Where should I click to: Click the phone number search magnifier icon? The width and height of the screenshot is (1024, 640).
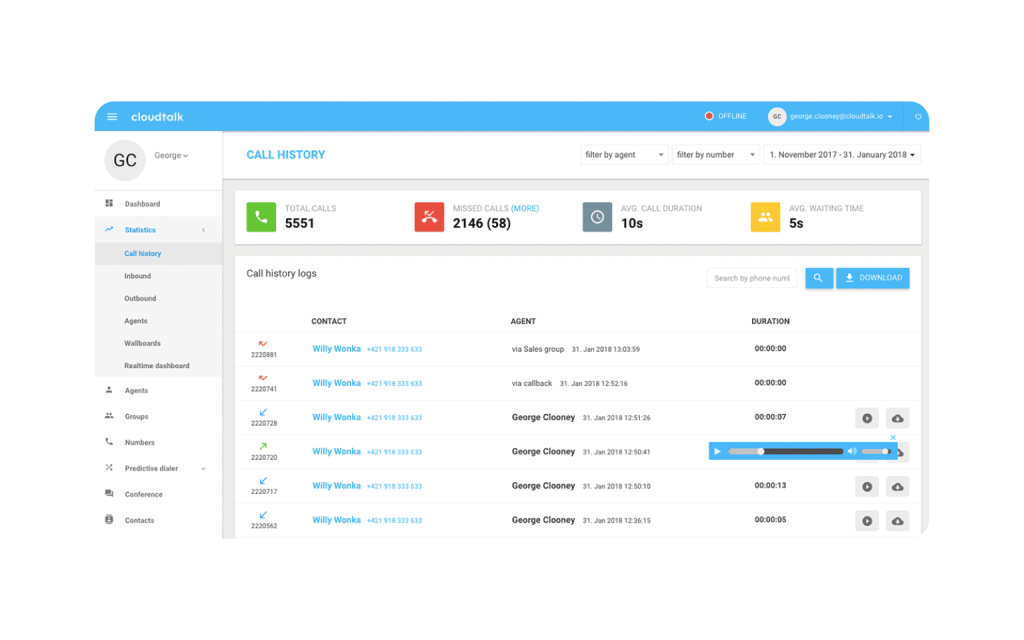click(819, 278)
